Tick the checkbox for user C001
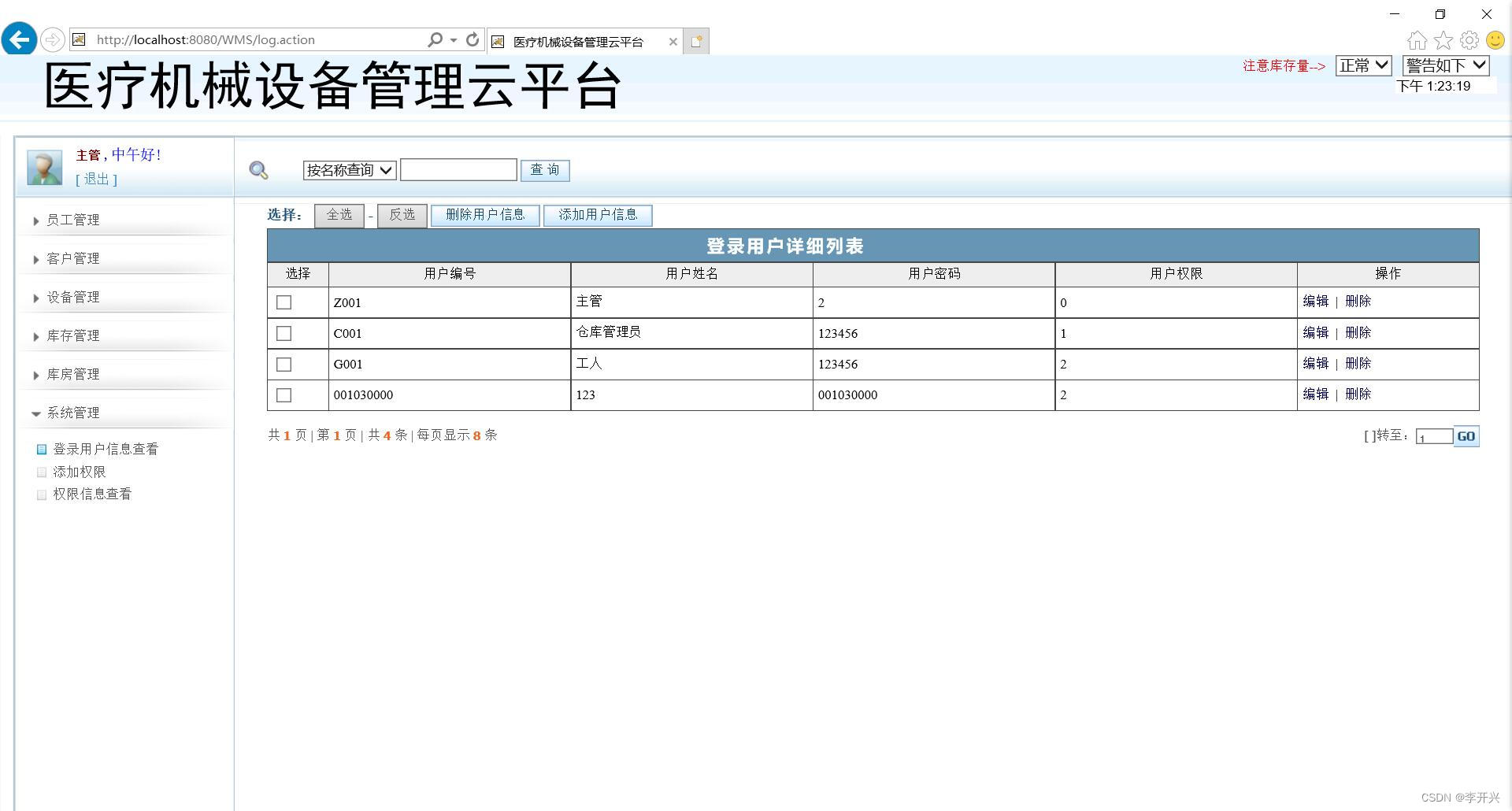 pyautogui.click(x=284, y=334)
